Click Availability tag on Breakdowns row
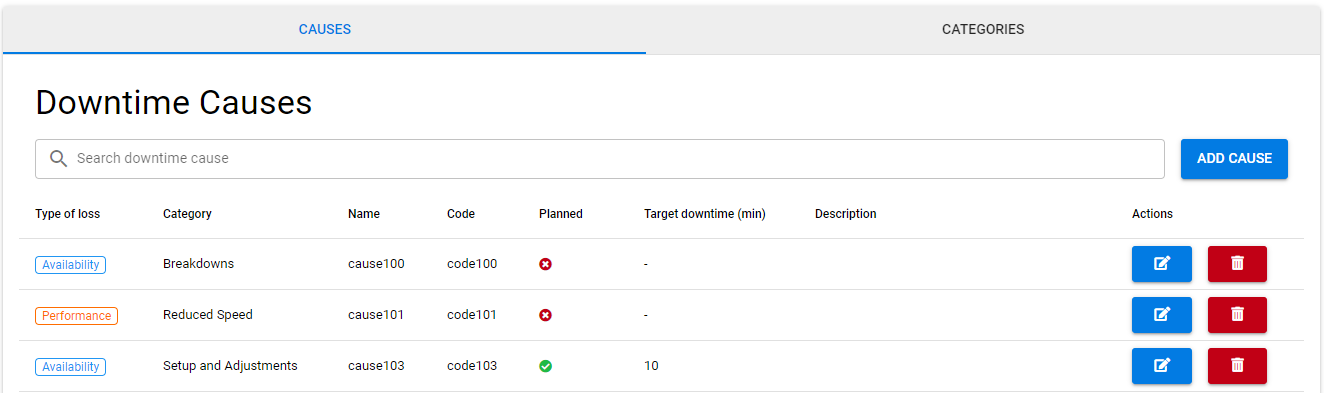This screenshot has height=393, width=1324. coord(71,265)
